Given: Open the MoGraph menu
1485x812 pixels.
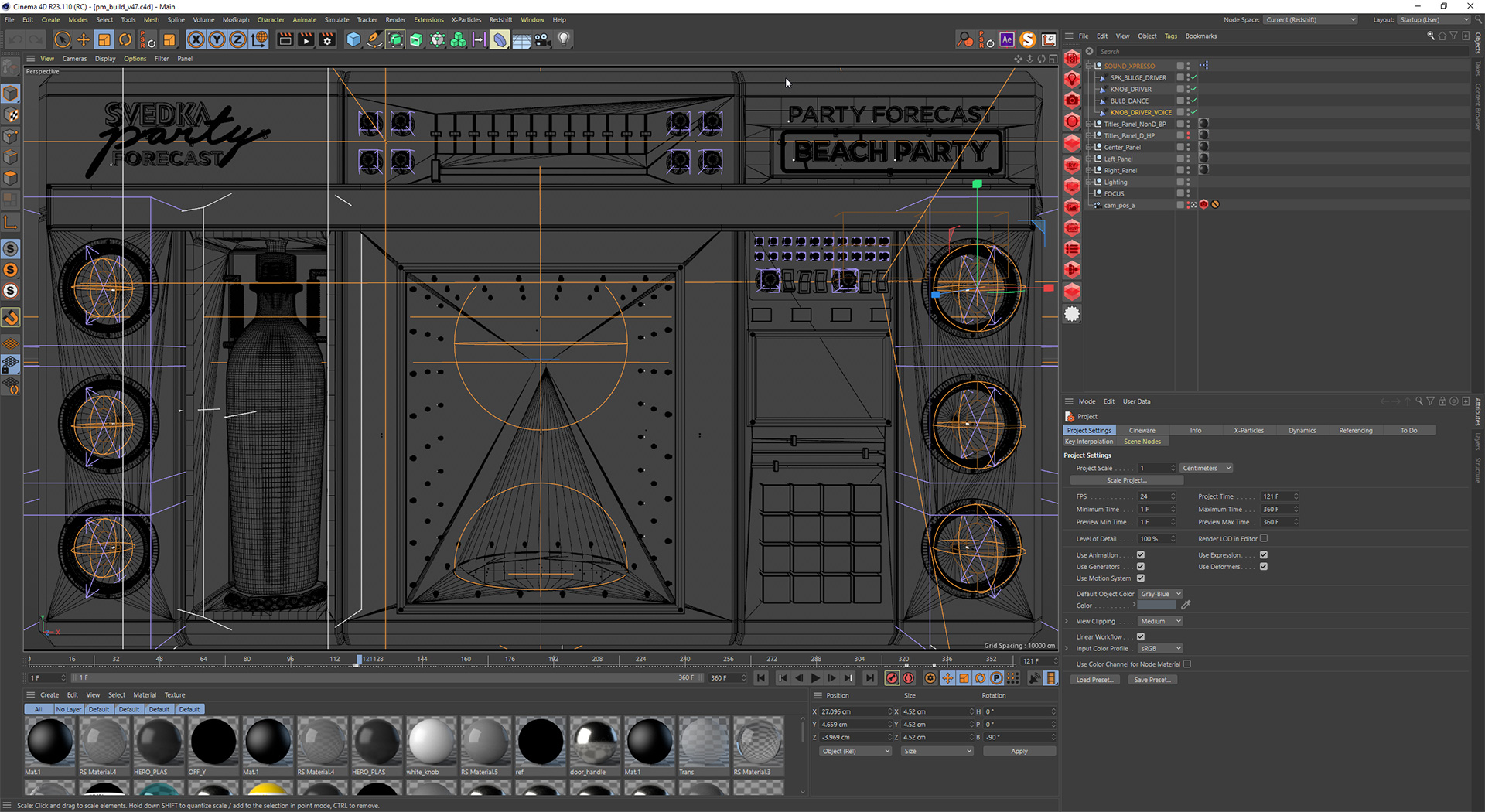Looking at the screenshot, I should click(x=236, y=20).
